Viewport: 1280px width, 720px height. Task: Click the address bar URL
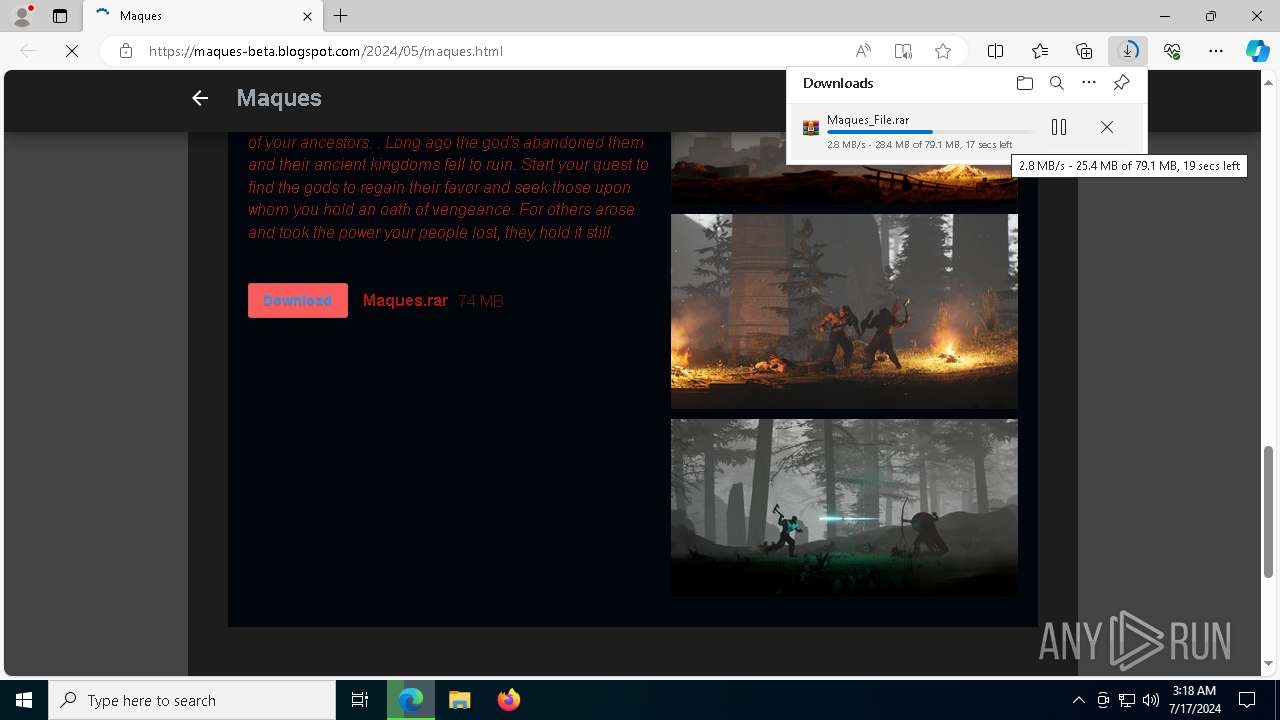[x=326, y=51]
